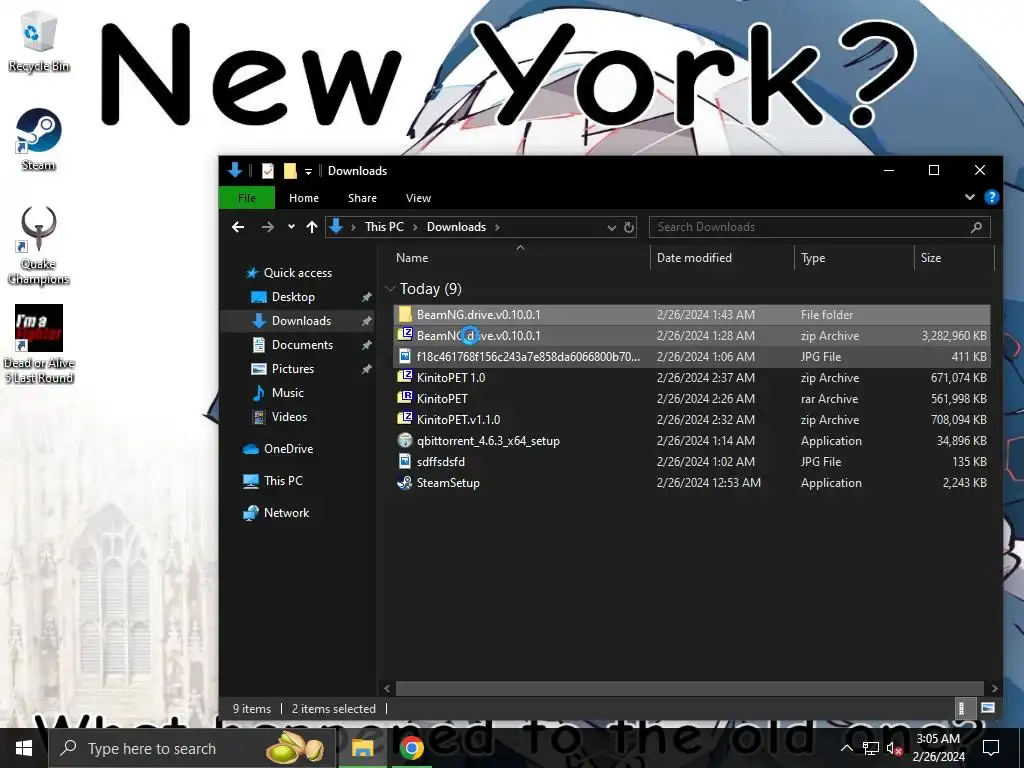Click the horizontal scrollbar in the file list

[x=690, y=688]
